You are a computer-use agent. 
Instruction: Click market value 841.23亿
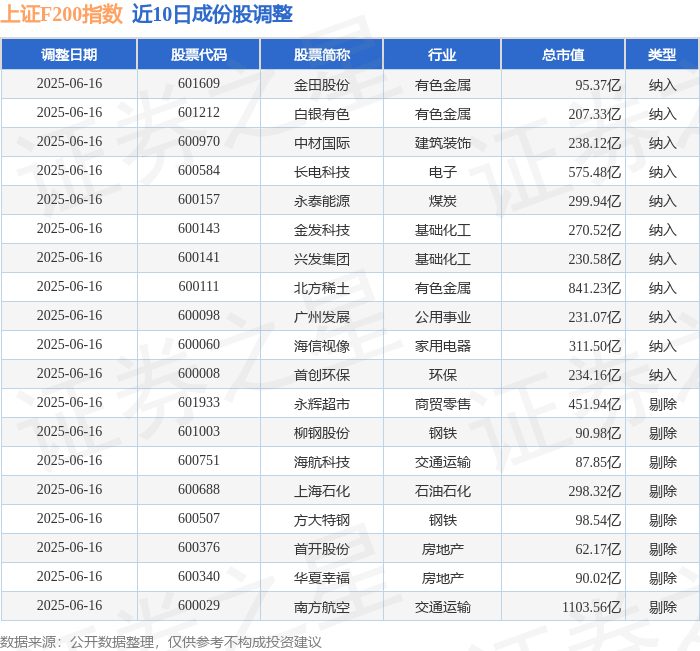click(595, 288)
